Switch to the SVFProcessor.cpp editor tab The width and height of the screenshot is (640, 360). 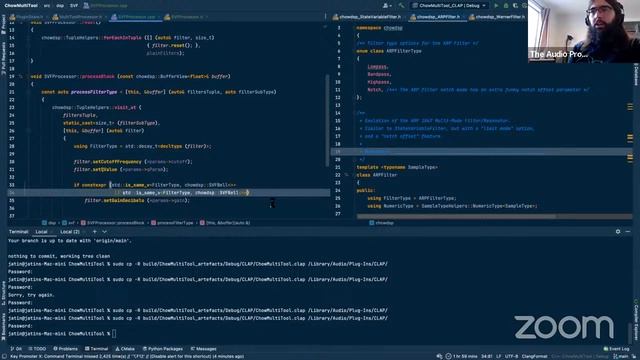tap(135, 17)
